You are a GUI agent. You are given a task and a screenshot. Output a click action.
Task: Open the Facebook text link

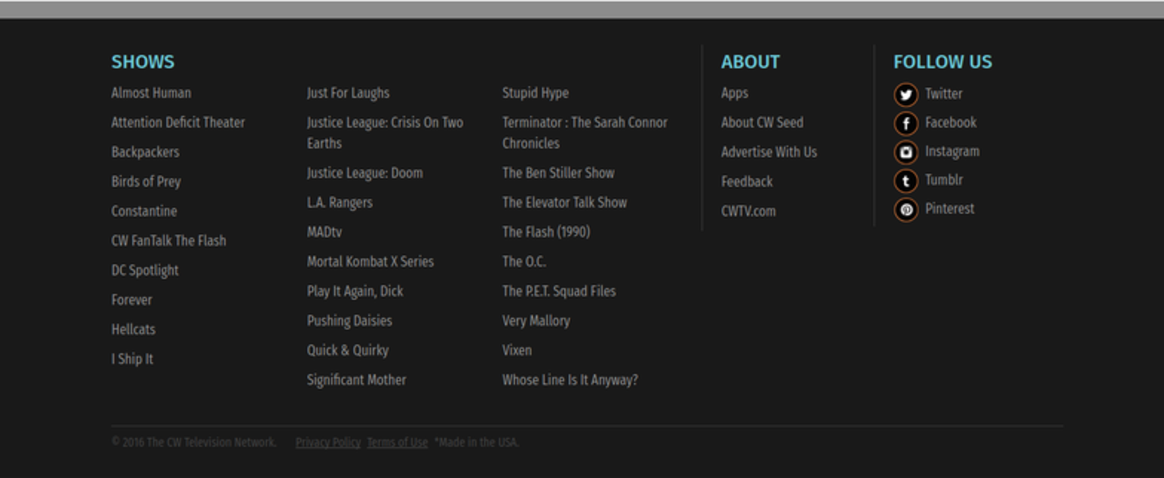950,122
